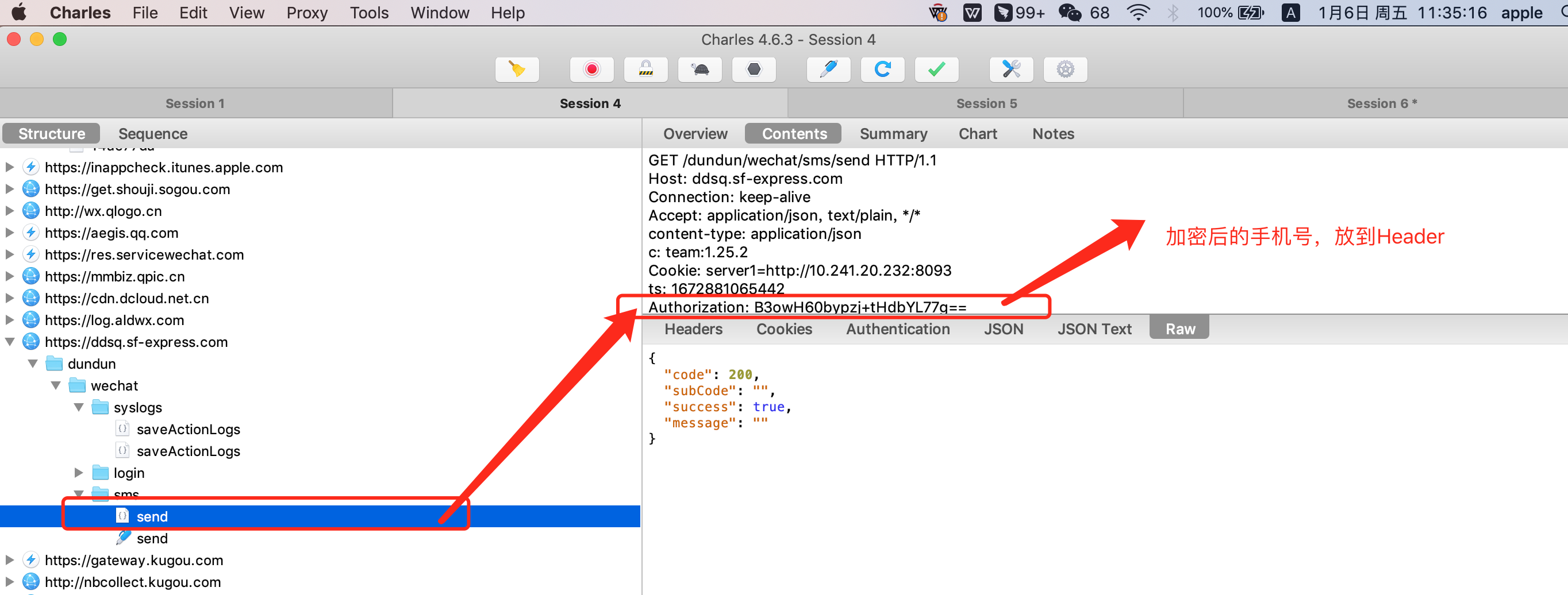Viewport: 1568px width, 595px height.
Task: Expand https://inappcheck.itunes.apple.com node
Action: (x=10, y=167)
